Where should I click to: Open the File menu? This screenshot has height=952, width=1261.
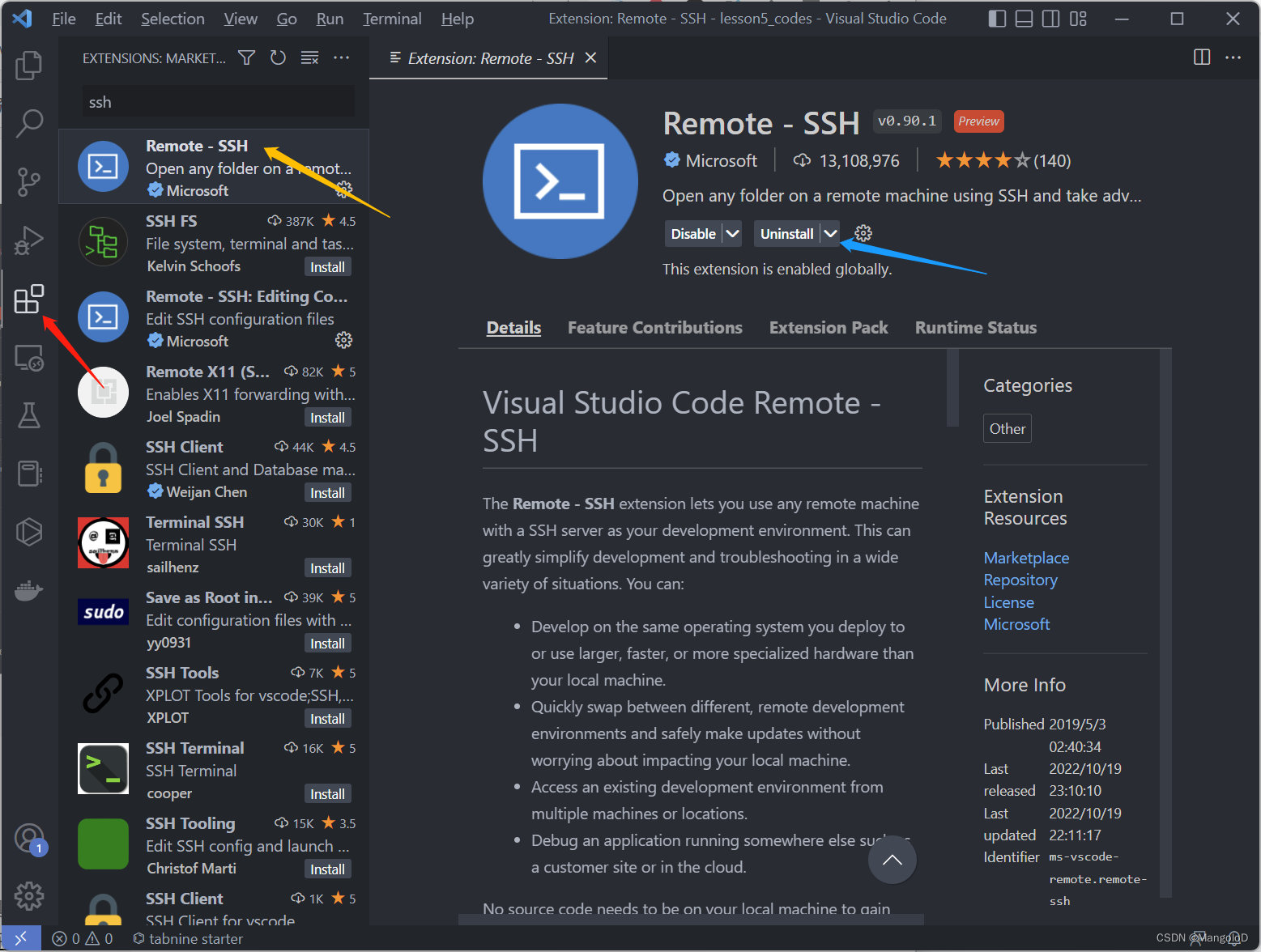click(64, 19)
